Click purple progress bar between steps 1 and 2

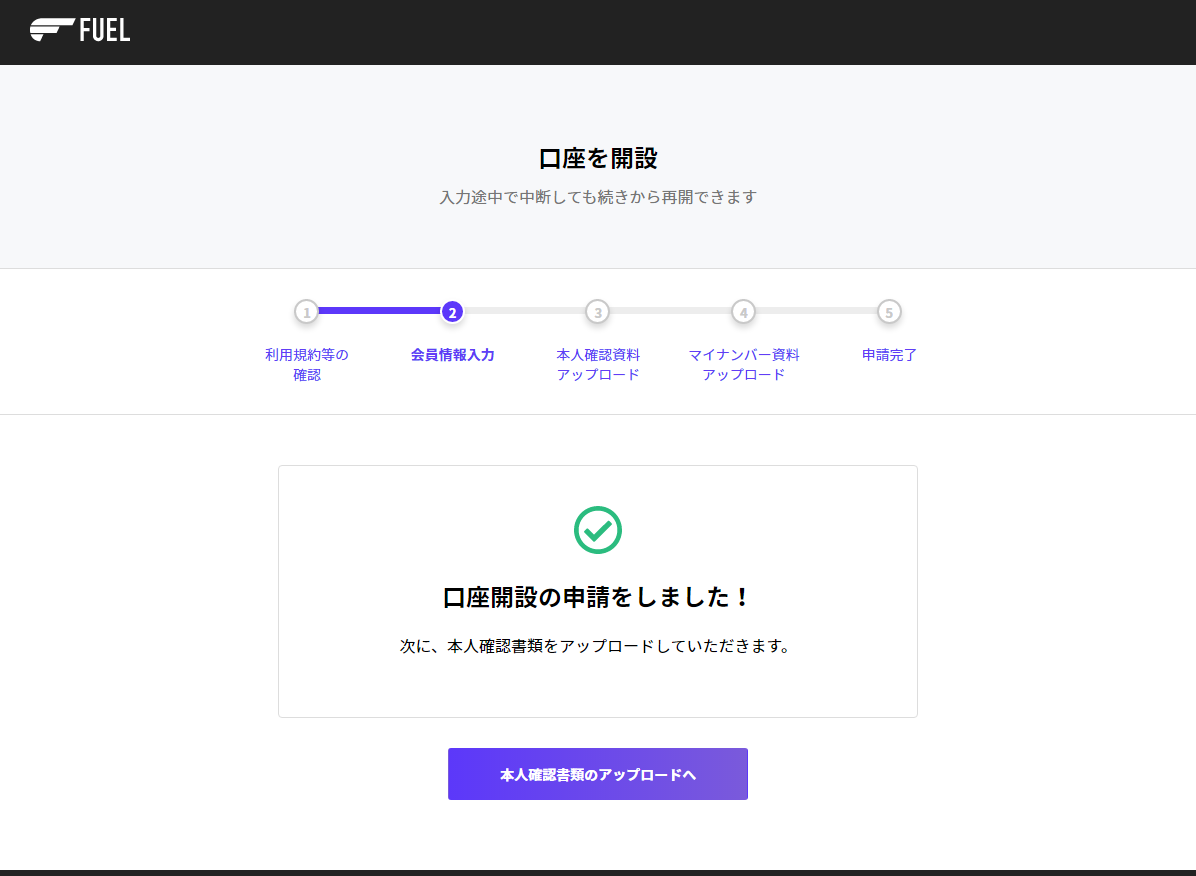[380, 311]
